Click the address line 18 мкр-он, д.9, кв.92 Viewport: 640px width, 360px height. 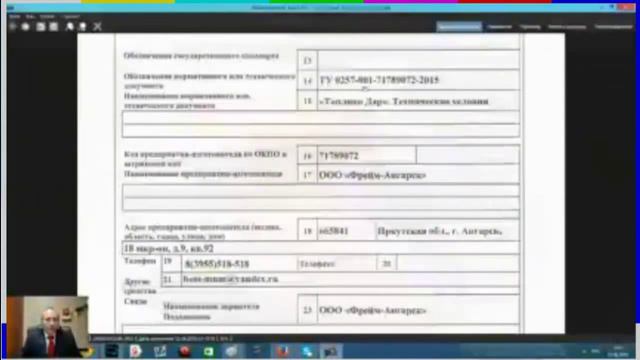coord(320,248)
